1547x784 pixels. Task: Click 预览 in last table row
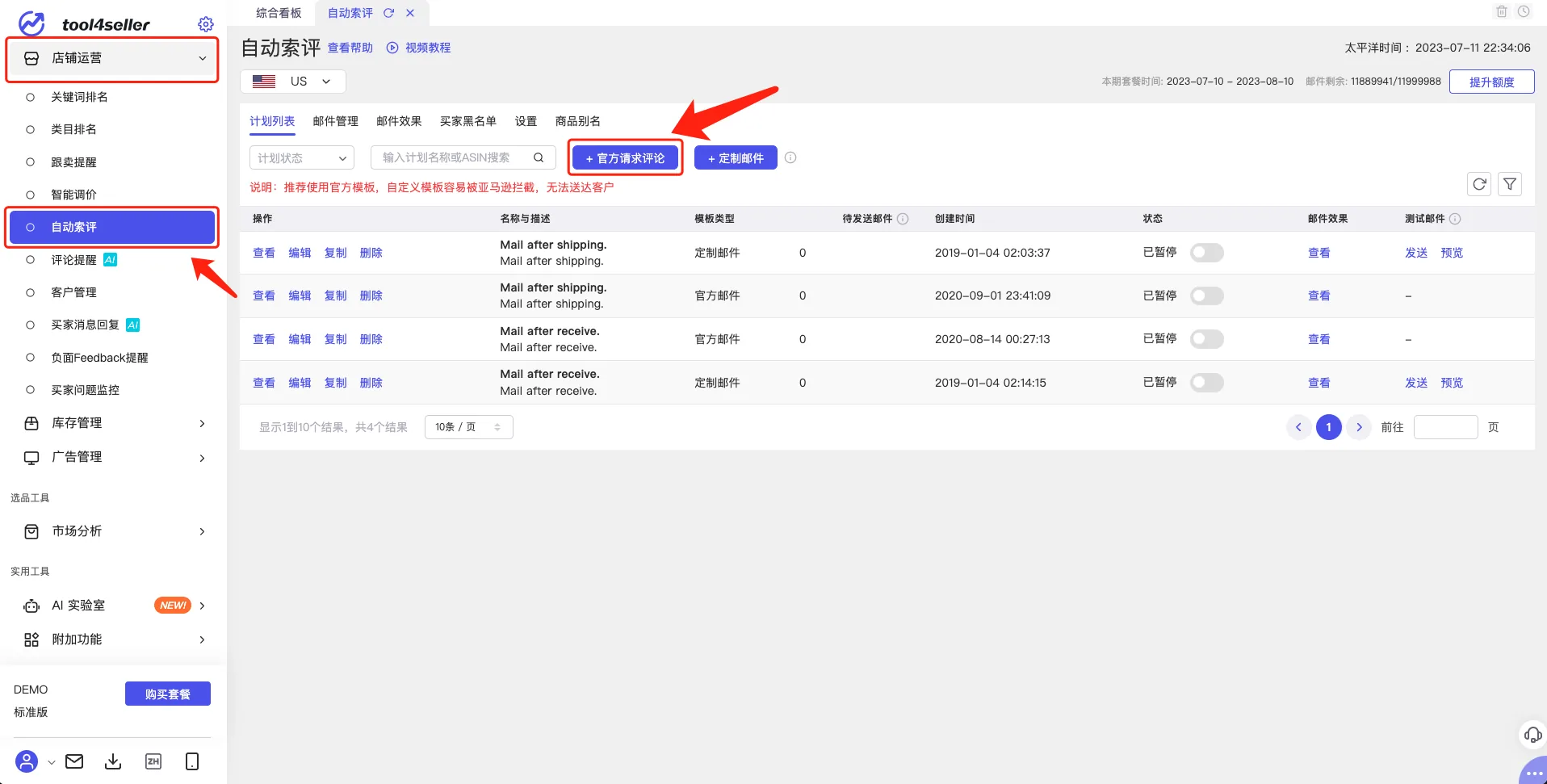point(1452,383)
